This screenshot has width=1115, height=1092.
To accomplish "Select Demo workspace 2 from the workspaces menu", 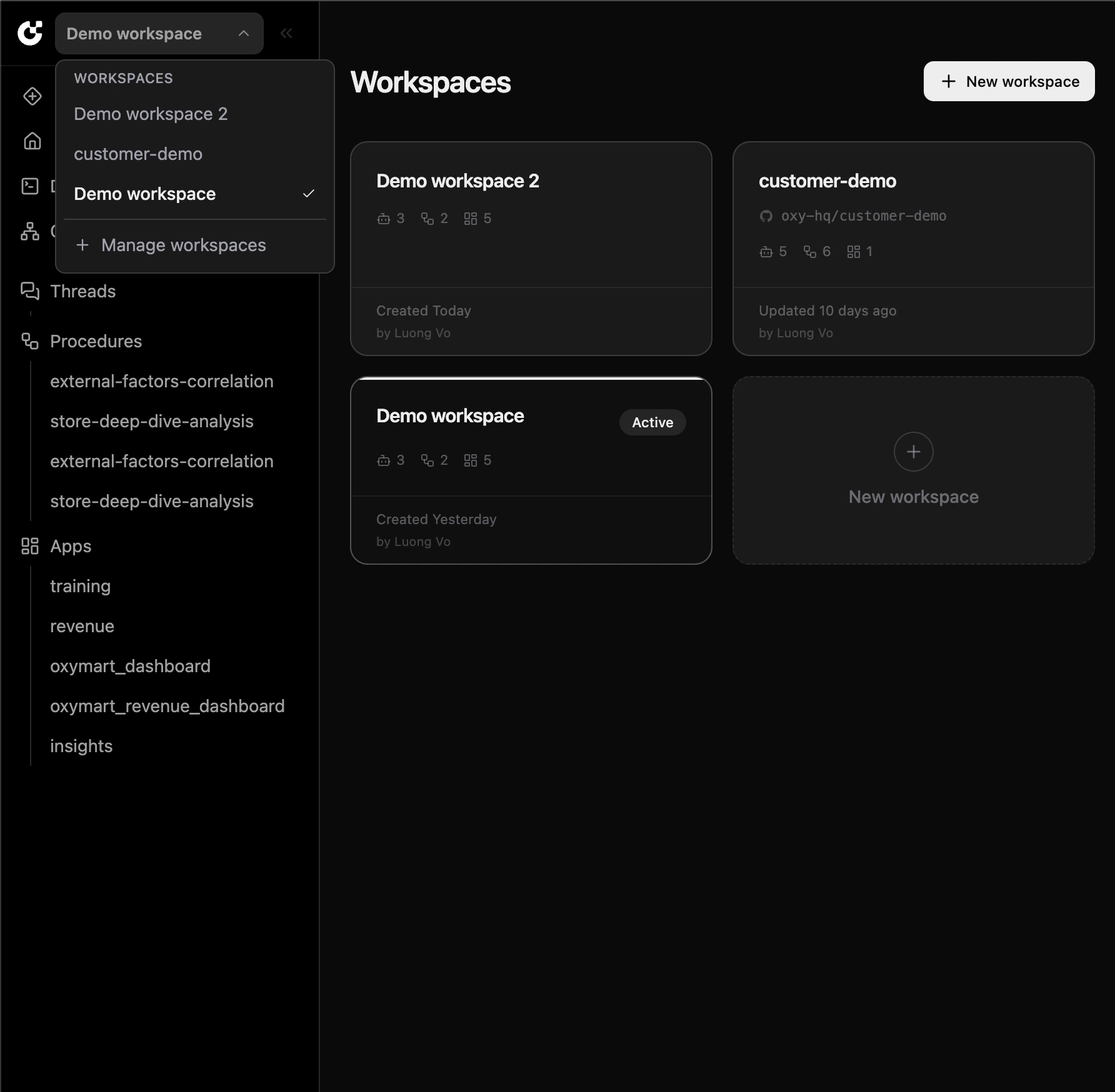I will coord(151,114).
